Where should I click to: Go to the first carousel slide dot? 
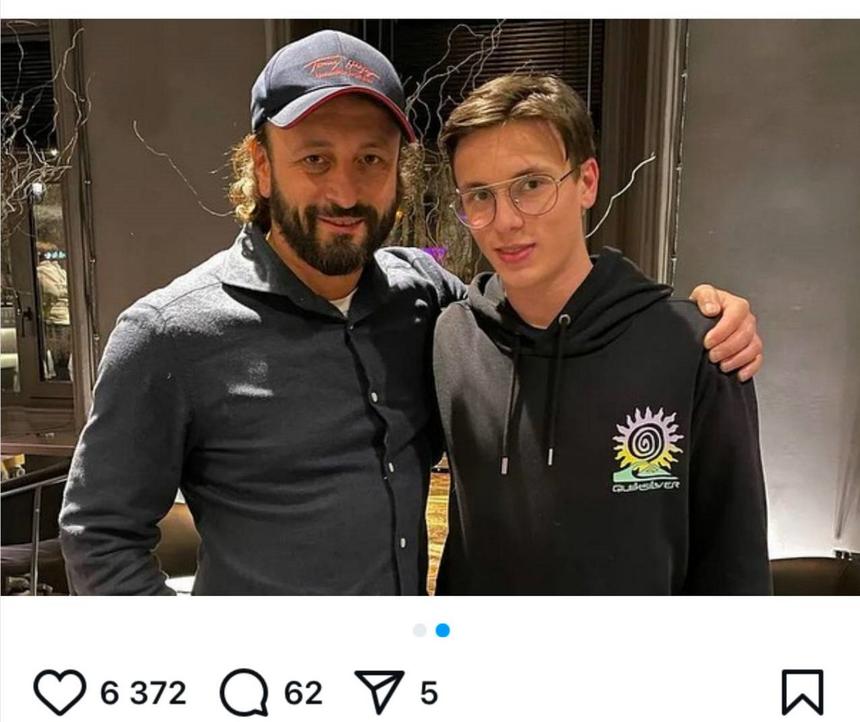(420, 630)
